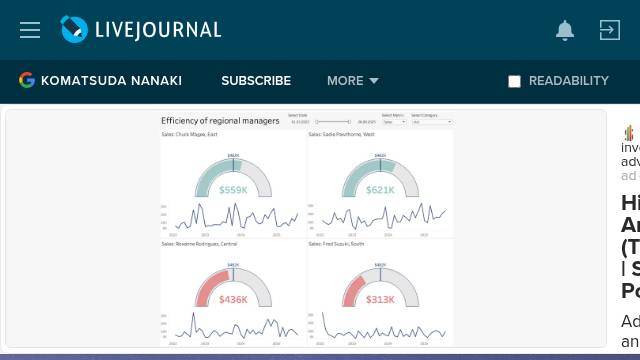Click the $313K red gauge value
Viewport: 640px width, 360px height.
click(x=380, y=300)
